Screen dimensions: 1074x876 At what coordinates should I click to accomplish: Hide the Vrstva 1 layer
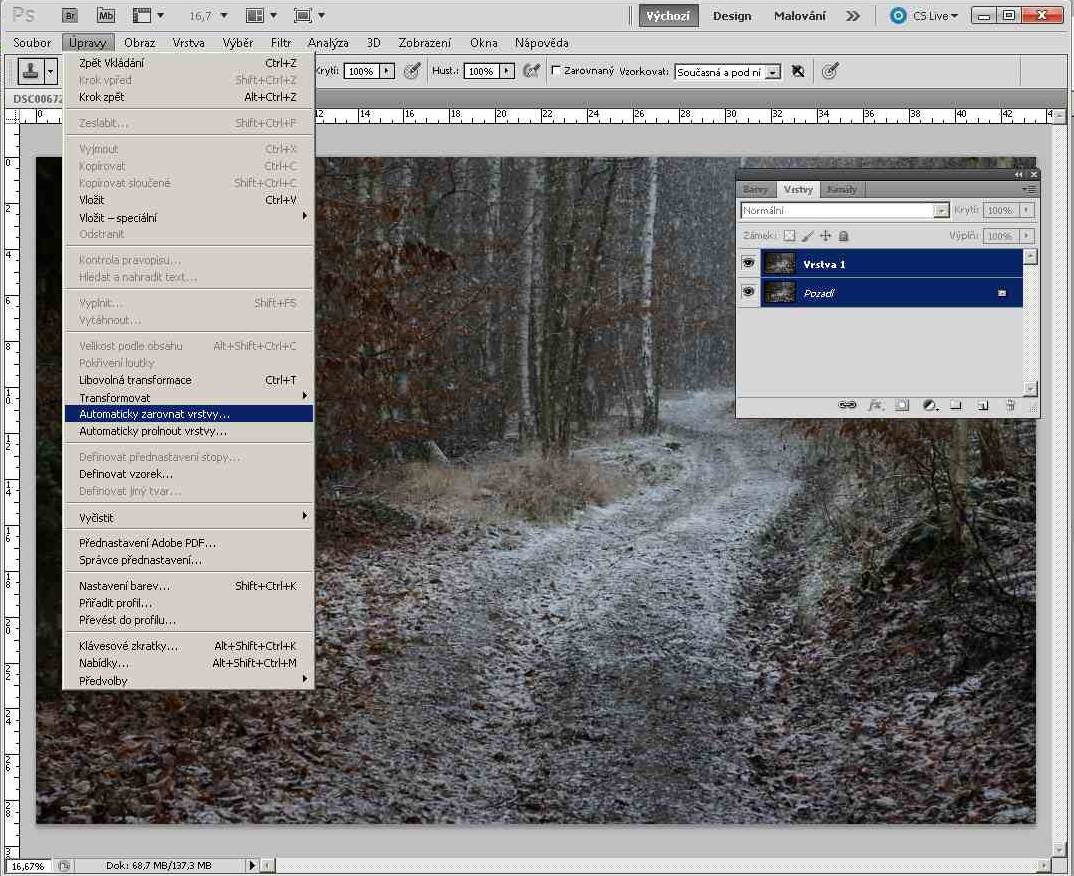point(748,264)
